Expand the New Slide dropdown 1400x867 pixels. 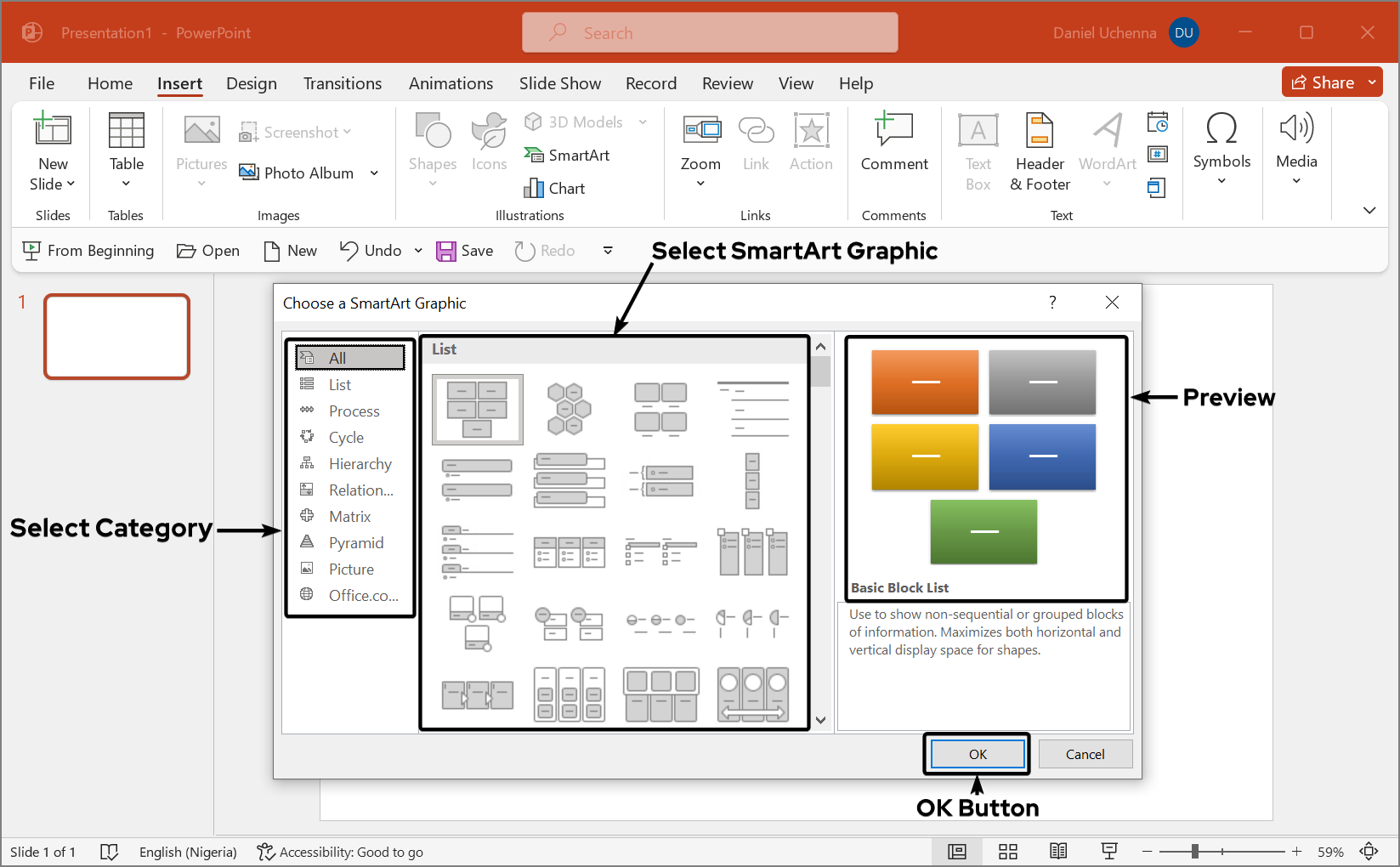[53, 184]
